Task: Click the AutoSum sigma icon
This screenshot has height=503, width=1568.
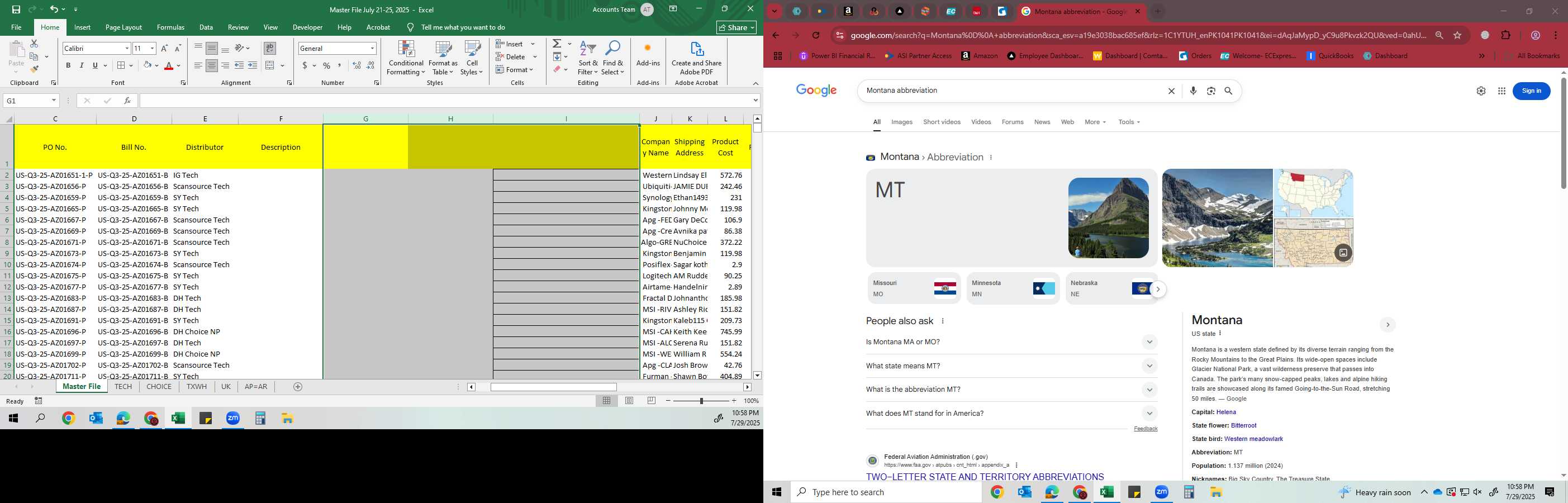Action: click(557, 44)
